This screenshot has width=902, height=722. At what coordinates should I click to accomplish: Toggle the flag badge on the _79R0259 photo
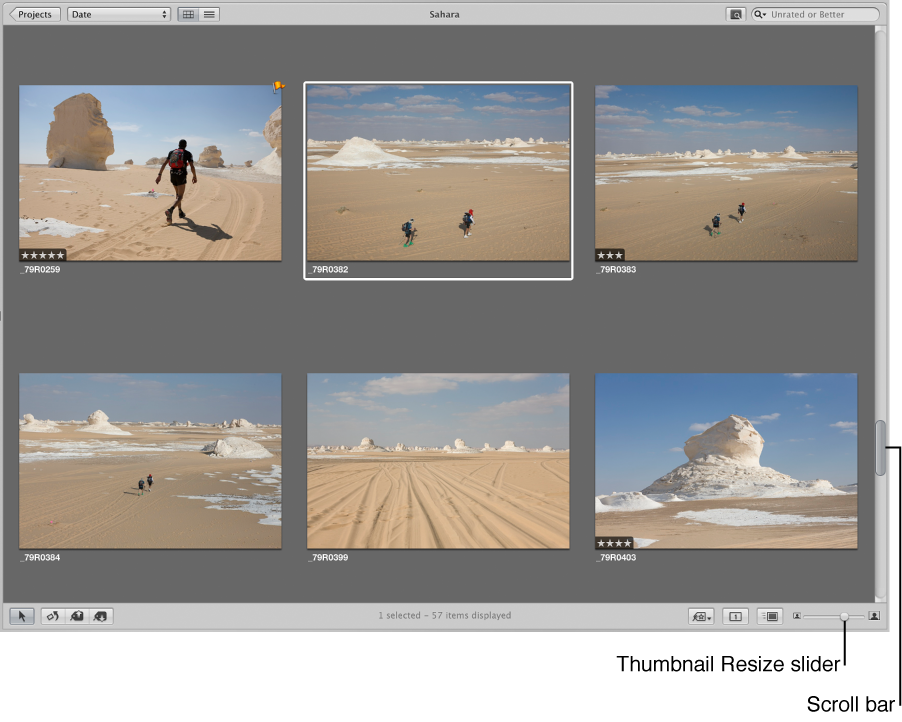tap(278, 87)
